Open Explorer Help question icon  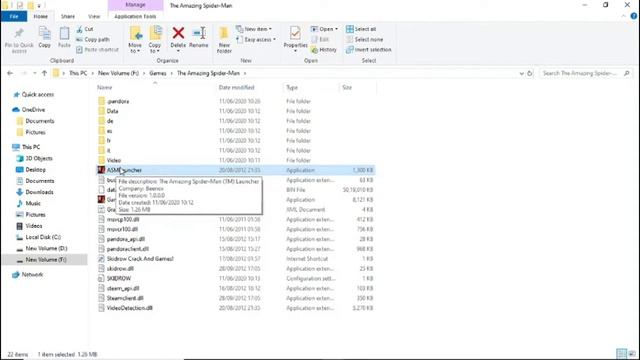(633, 16)
